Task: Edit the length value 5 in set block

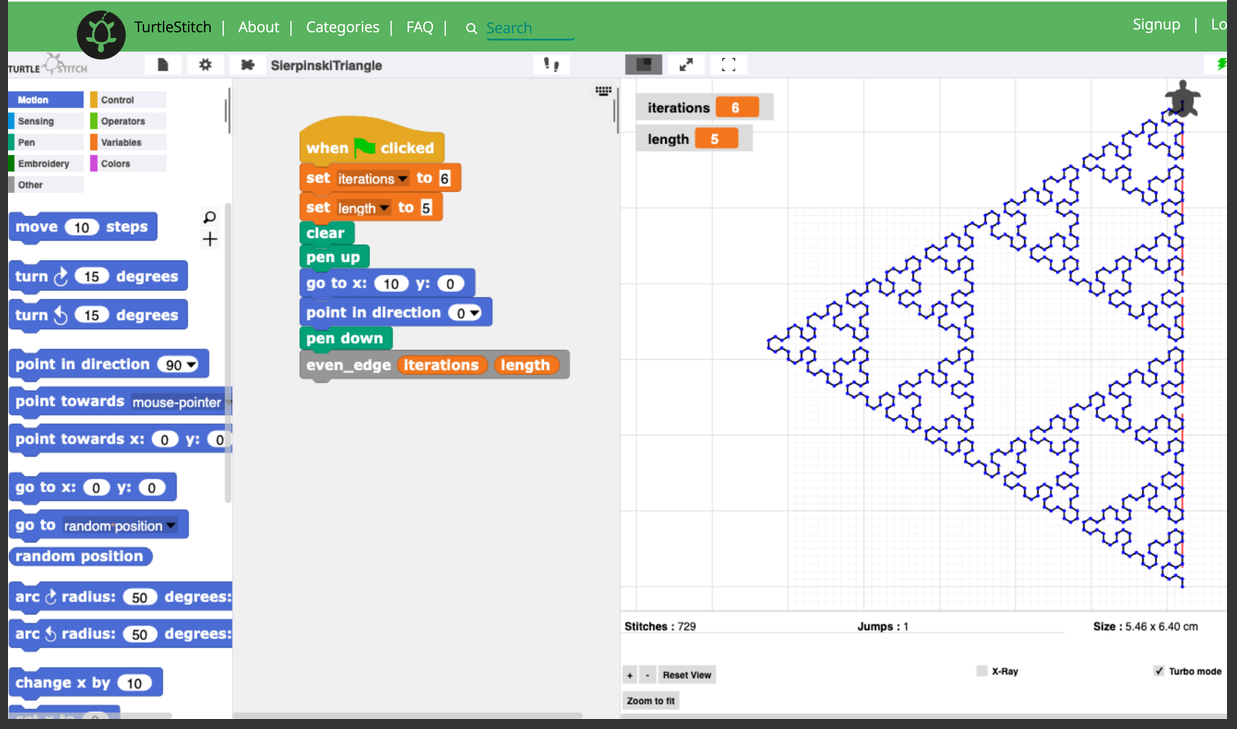Action: [425, 208]
